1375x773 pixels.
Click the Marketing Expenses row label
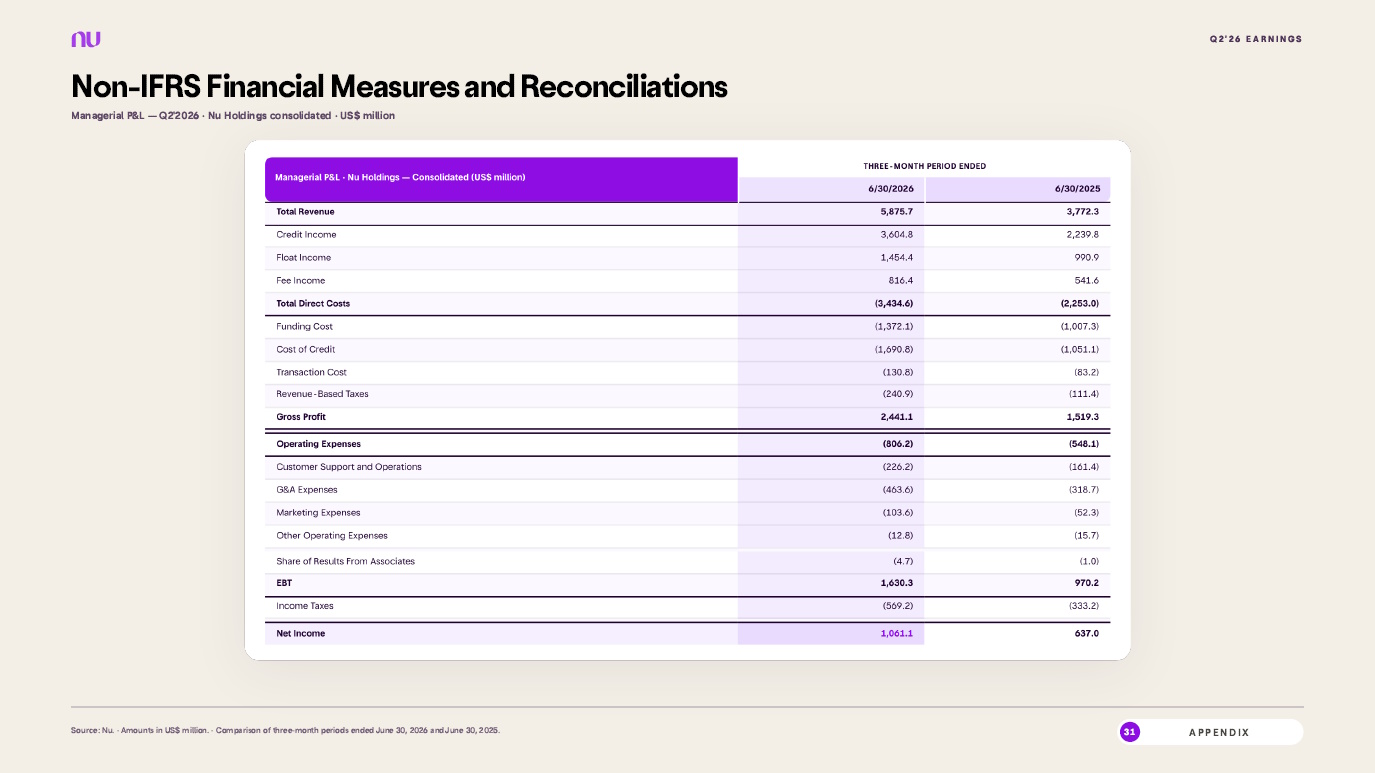[318, 513]
